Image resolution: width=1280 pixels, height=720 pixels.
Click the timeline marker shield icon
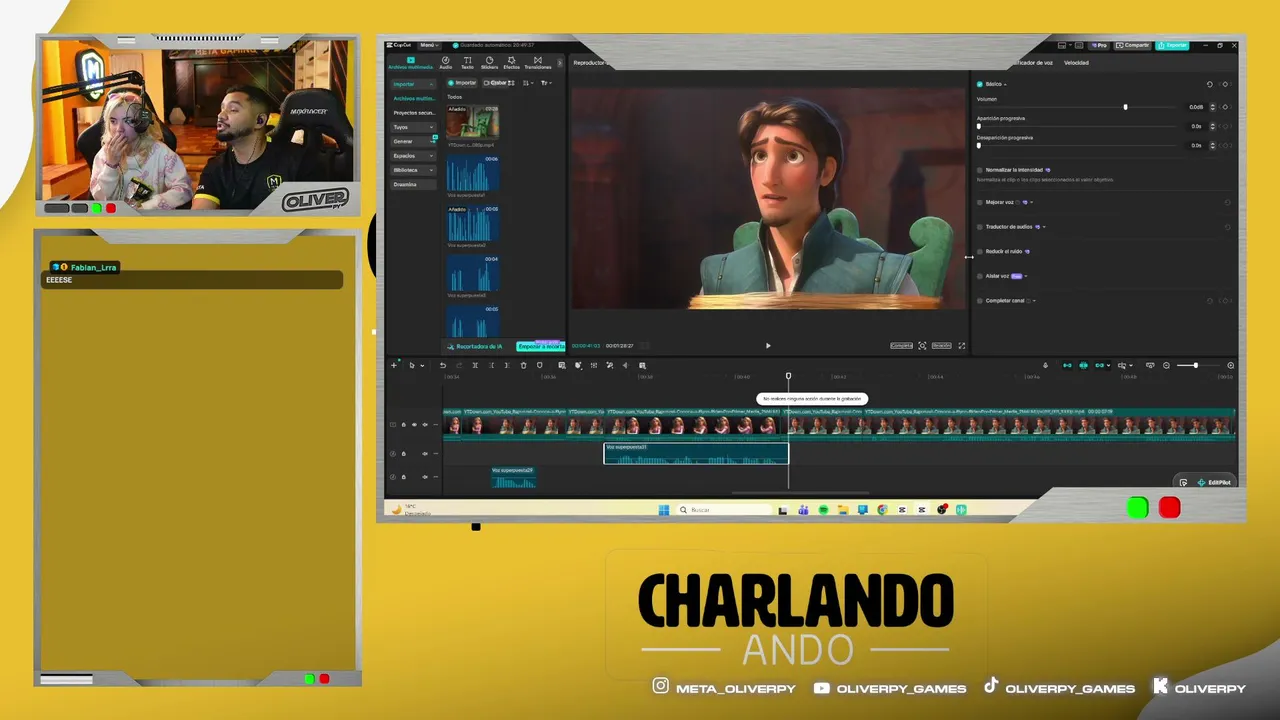539,365
